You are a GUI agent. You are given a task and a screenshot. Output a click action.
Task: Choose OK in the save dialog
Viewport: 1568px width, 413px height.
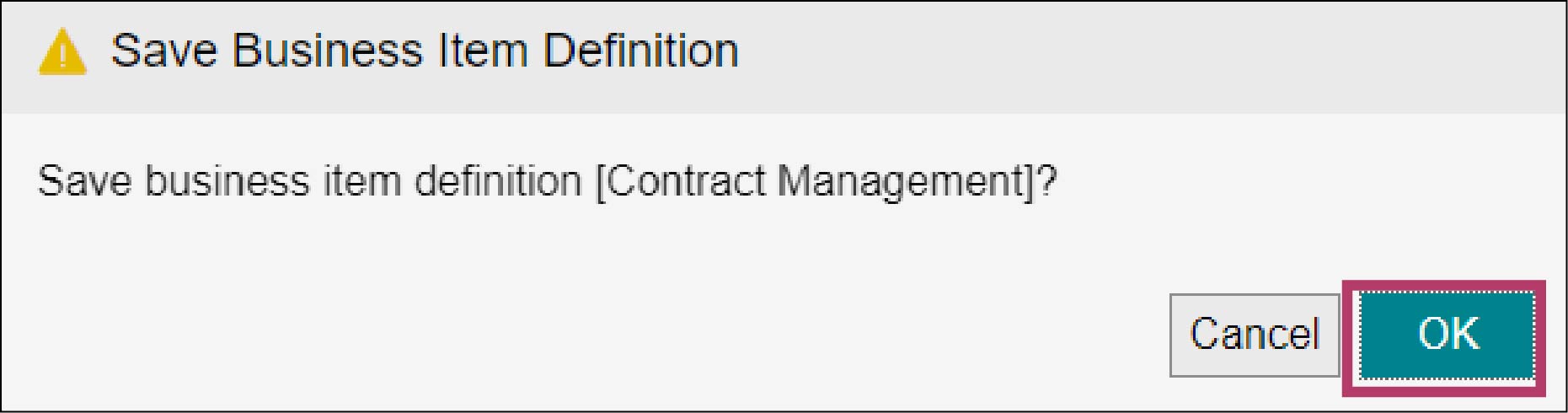1447,335
